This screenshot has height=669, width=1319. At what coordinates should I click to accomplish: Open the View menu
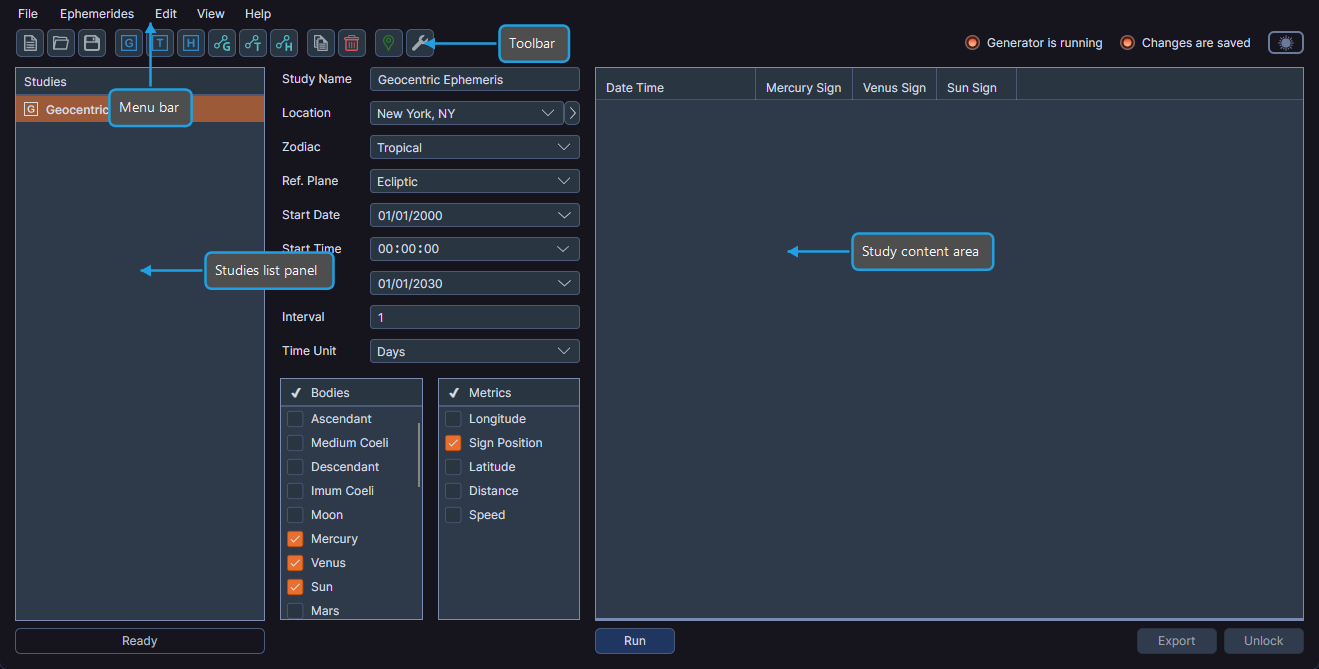pyautogui.click(x=210, y=14)
